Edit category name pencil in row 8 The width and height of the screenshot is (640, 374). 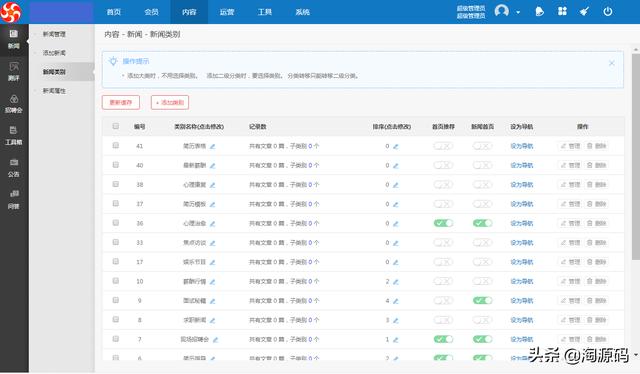[213, 320]
